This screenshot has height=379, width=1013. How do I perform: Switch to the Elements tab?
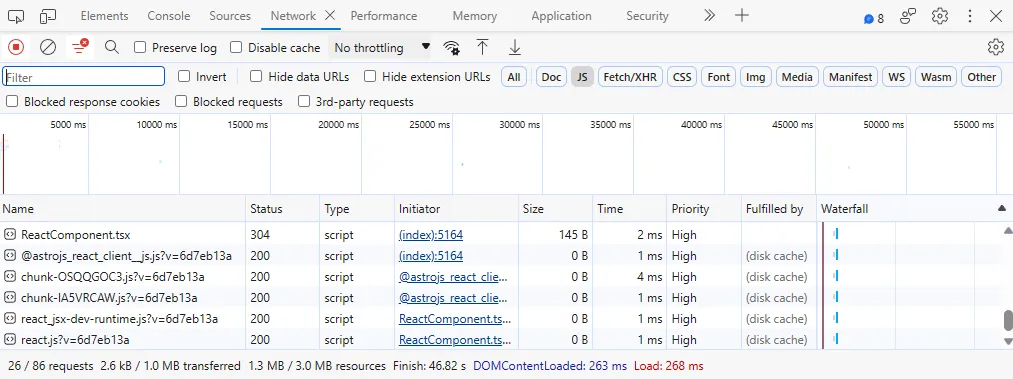tap(104, 16)
